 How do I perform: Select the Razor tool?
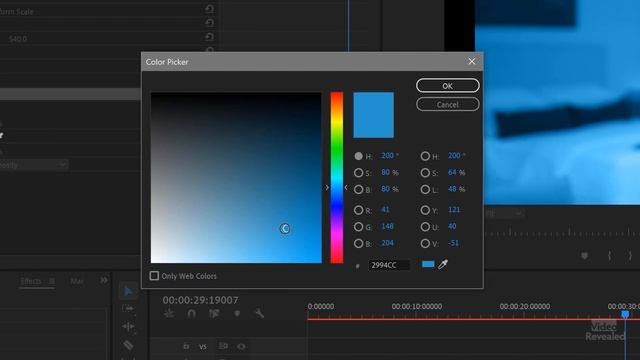click(x=128, y=345)
